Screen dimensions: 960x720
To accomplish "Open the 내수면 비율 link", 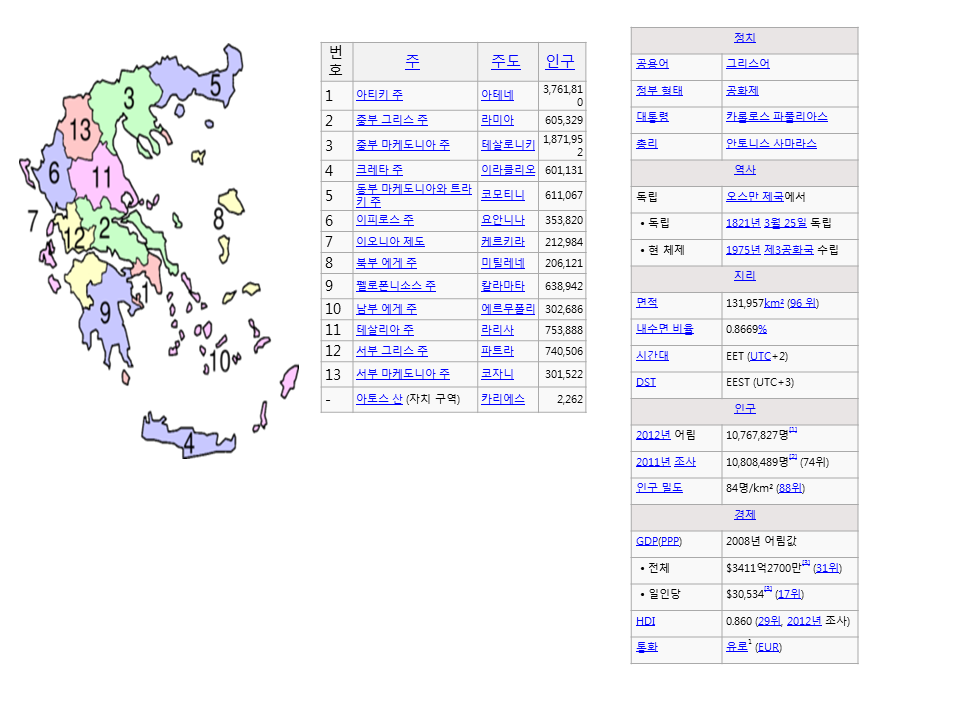I will tap(664, 329).
